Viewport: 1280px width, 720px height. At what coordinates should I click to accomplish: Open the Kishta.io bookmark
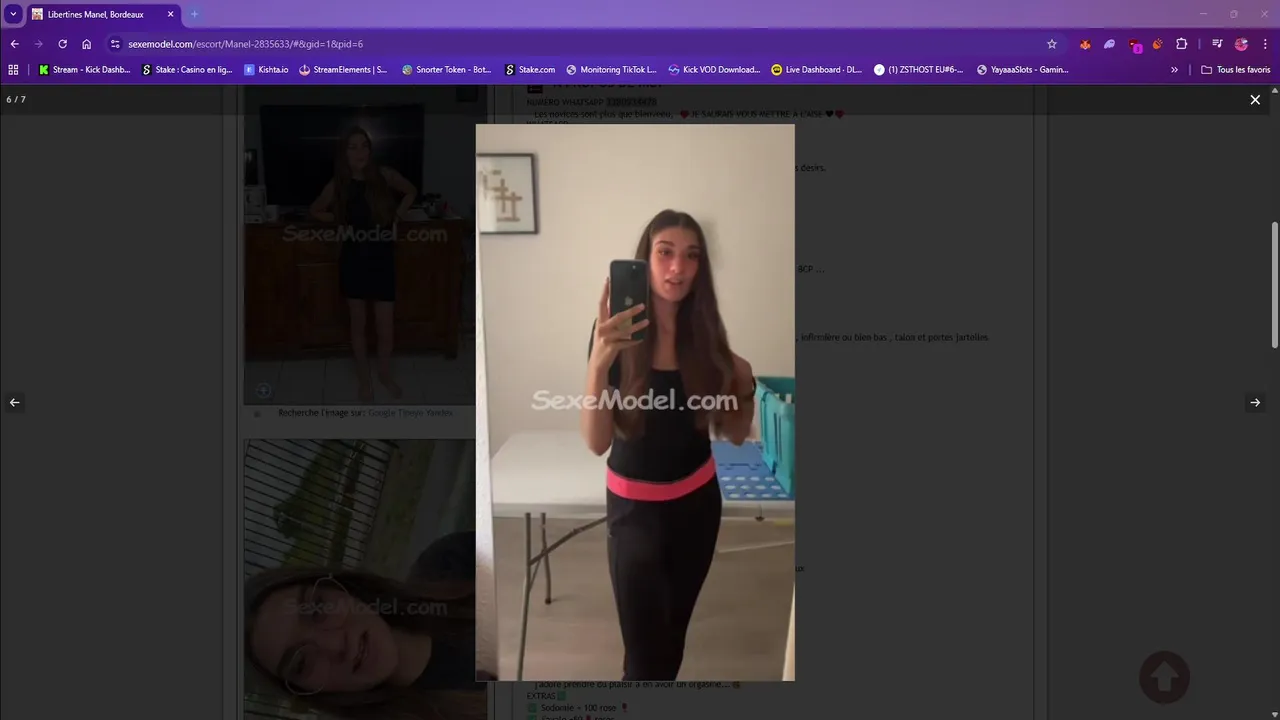click(x=266, y=70)
